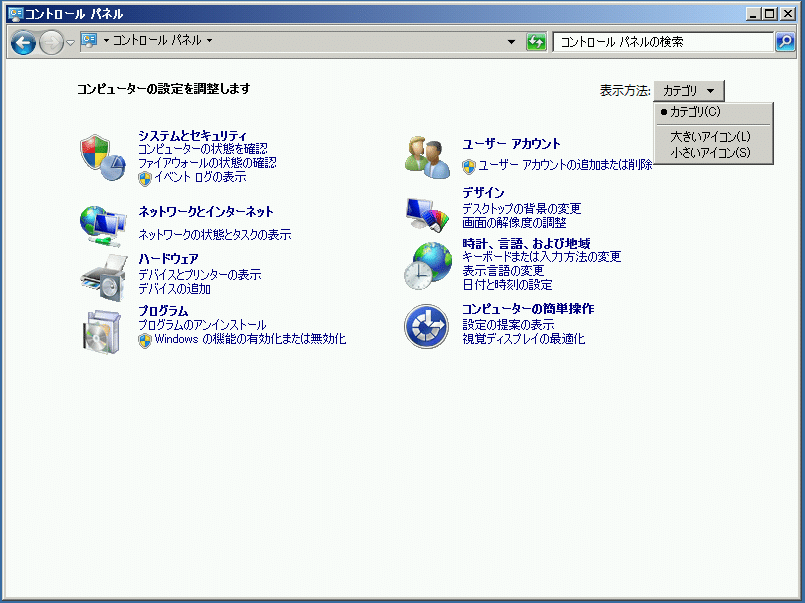
Task: Open コンピューターの簡単操作 category link
Action: [528, 308]
